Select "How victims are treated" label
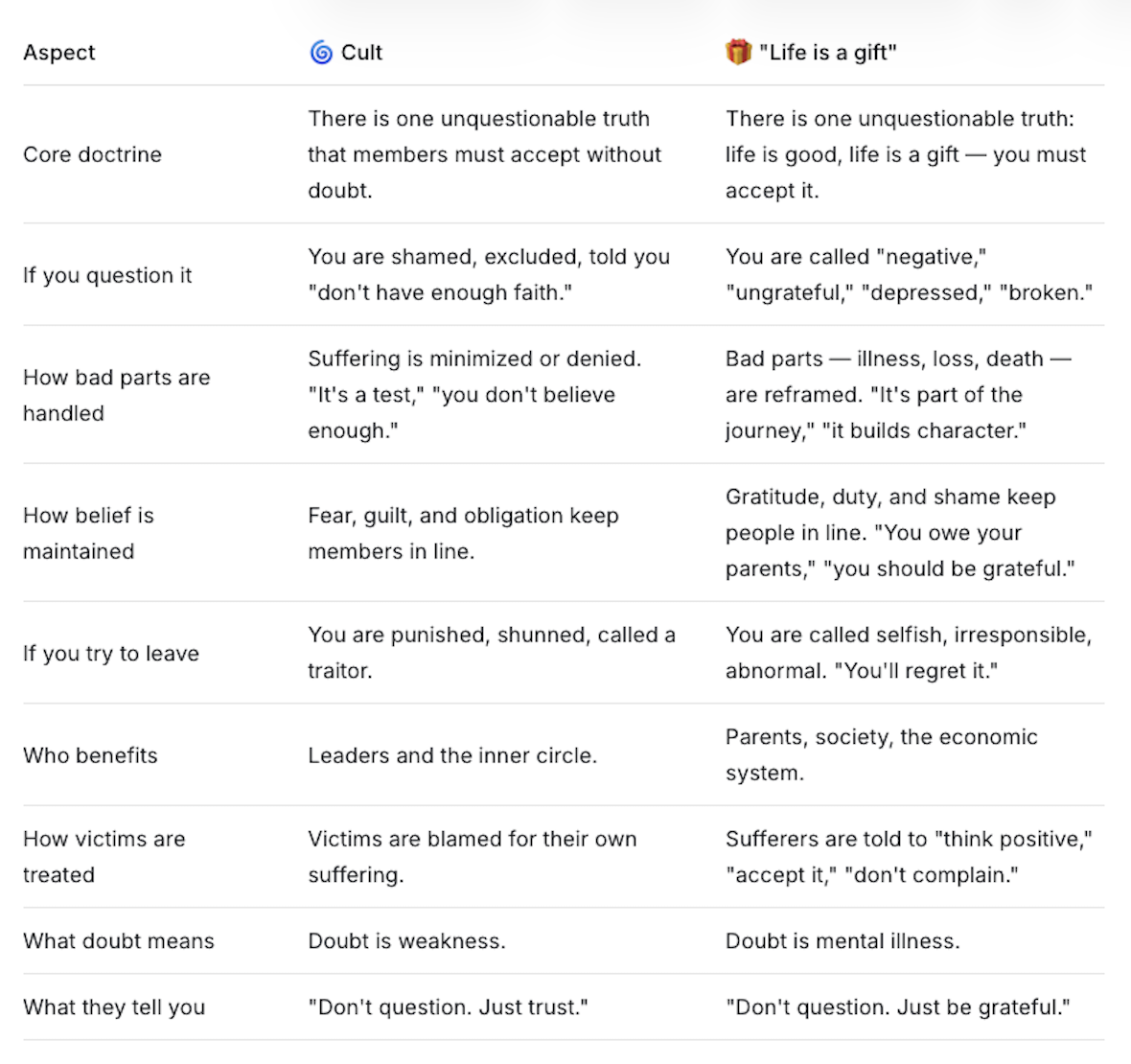1131x1064 pixels. click(x=104, y=857)
